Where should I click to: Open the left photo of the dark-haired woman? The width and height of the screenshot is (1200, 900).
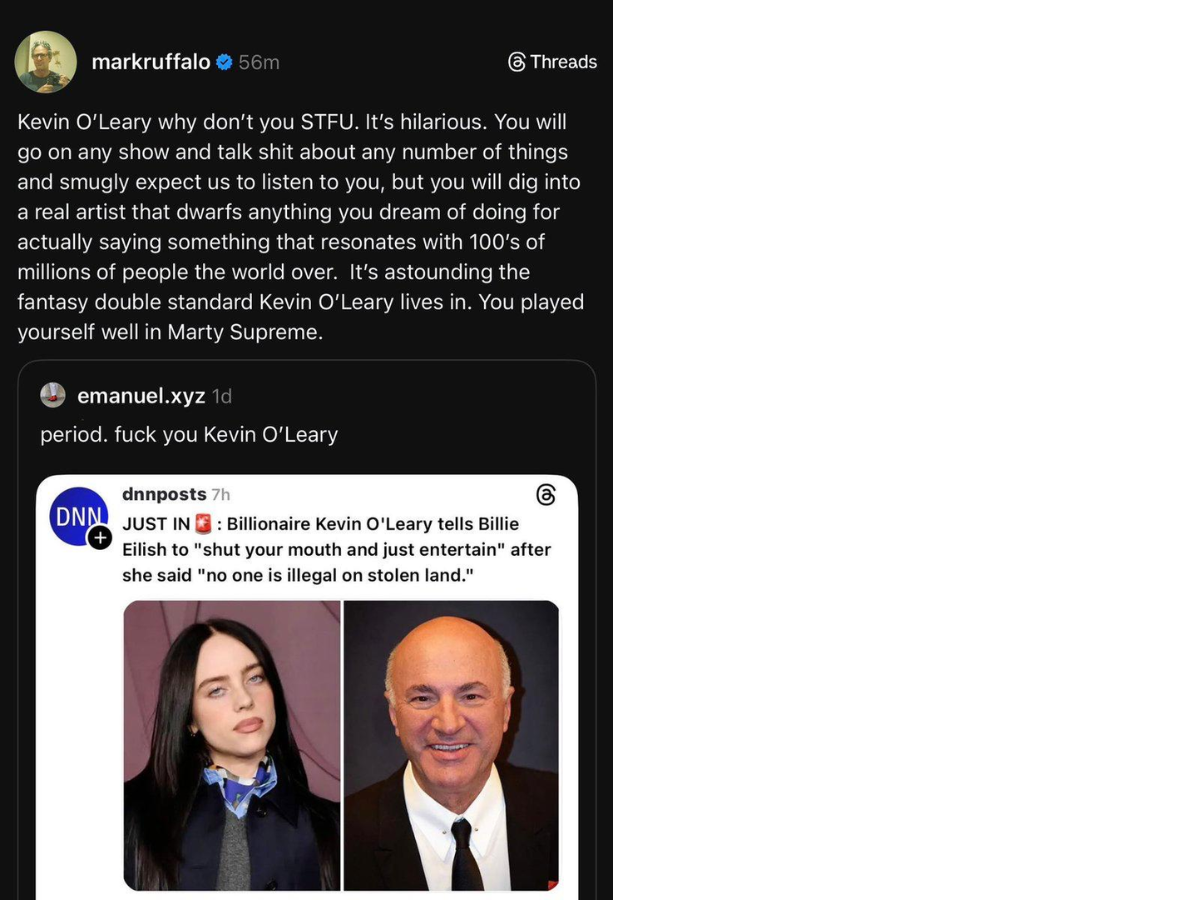click(232, 745)
